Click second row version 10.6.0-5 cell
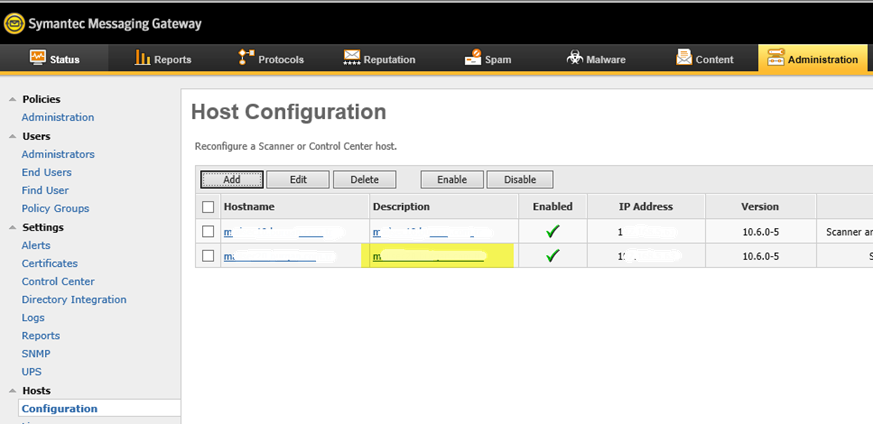873x424 pixels. [761, 257]
